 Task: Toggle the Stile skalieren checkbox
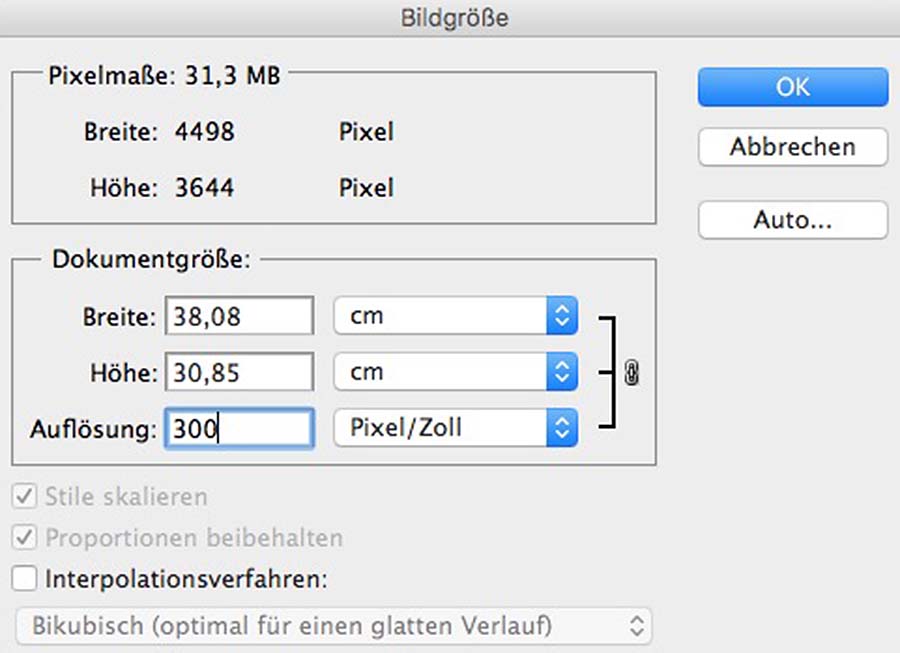pos(25,496)
